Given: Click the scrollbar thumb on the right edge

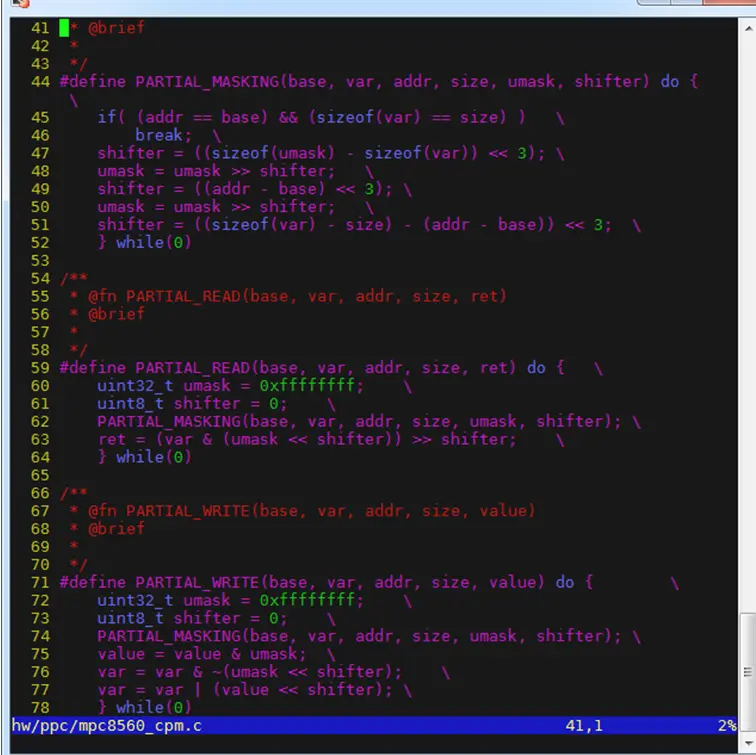Looking at the screenshot, I should coord(747,672).
